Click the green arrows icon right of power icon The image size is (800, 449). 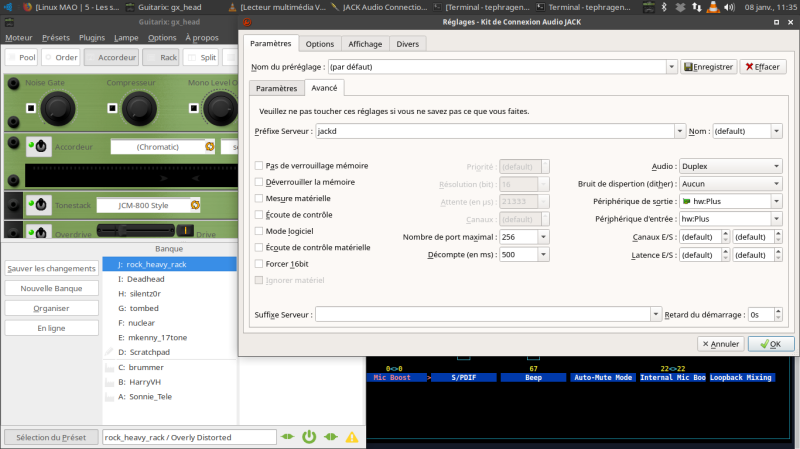click(331, 437)
